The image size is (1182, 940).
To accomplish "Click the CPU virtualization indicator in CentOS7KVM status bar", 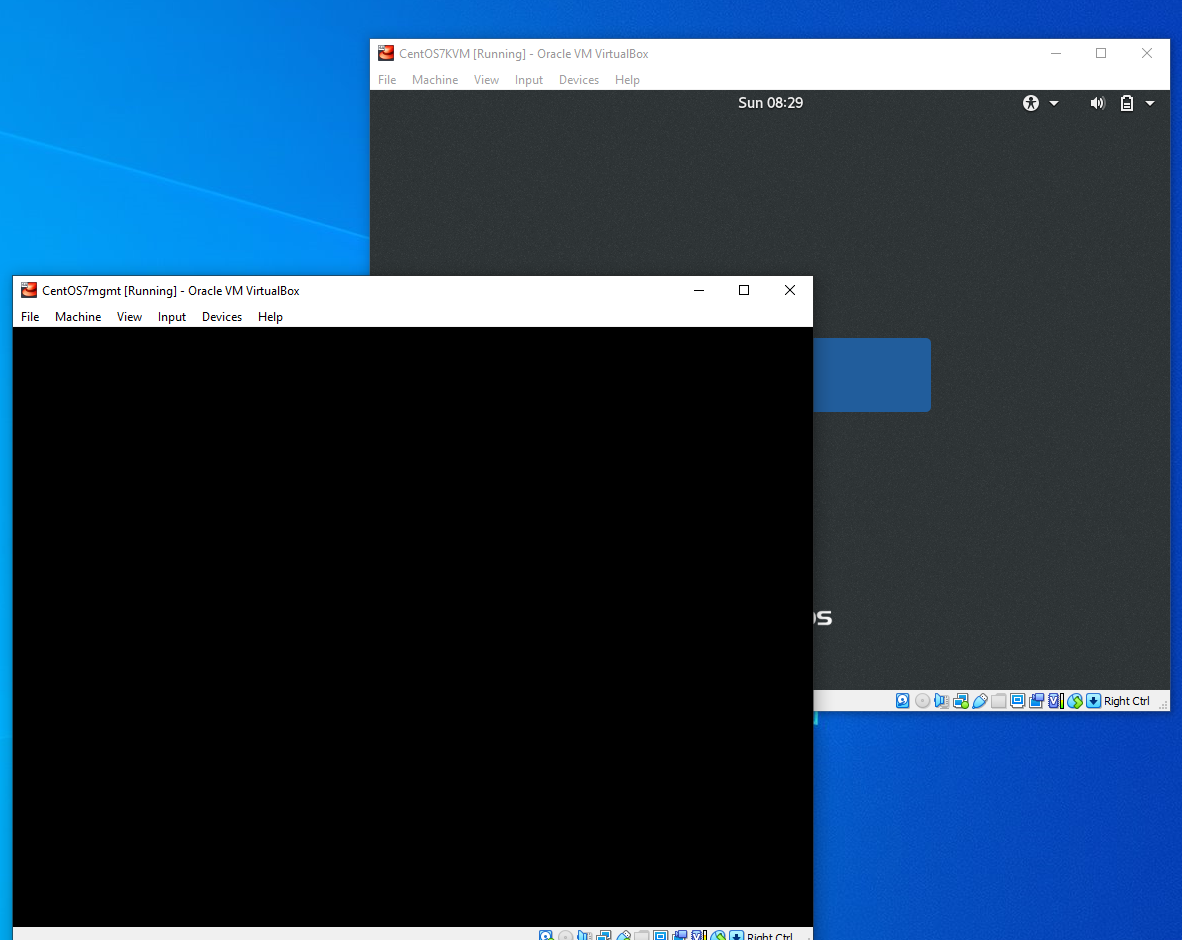I will click(x=1055, y=701).
